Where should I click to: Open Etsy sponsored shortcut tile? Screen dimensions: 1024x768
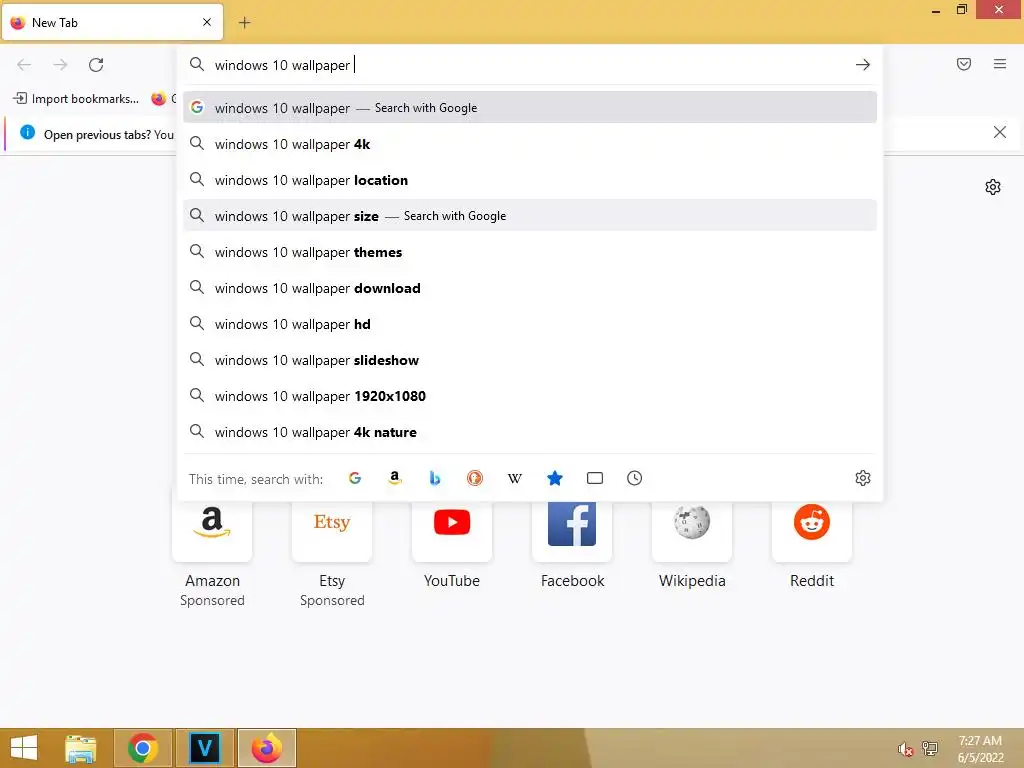pyautogui.click(x=332, y=530)
